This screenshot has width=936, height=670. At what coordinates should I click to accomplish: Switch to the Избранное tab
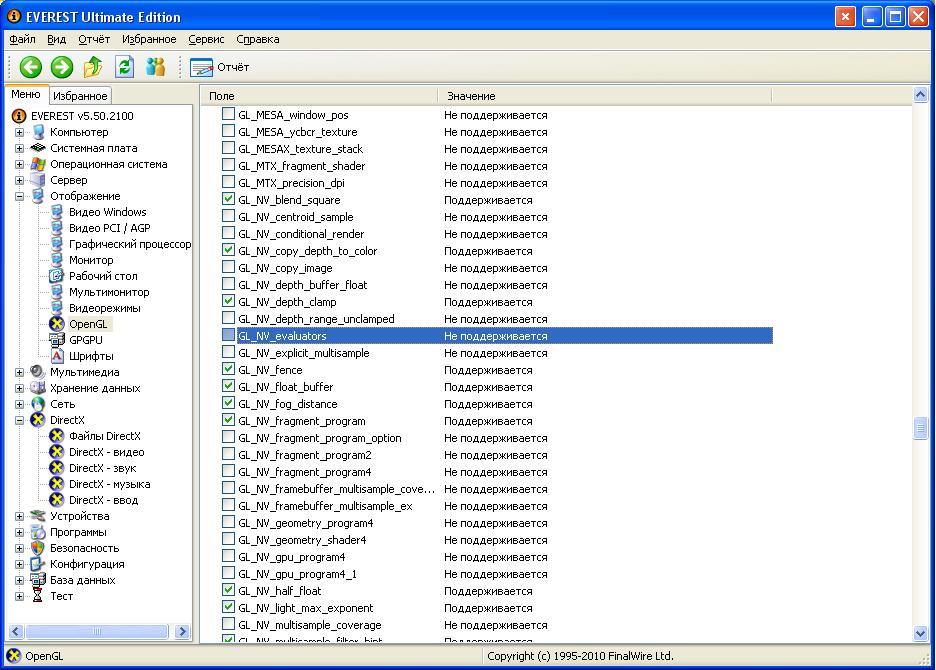click(79, 95)
